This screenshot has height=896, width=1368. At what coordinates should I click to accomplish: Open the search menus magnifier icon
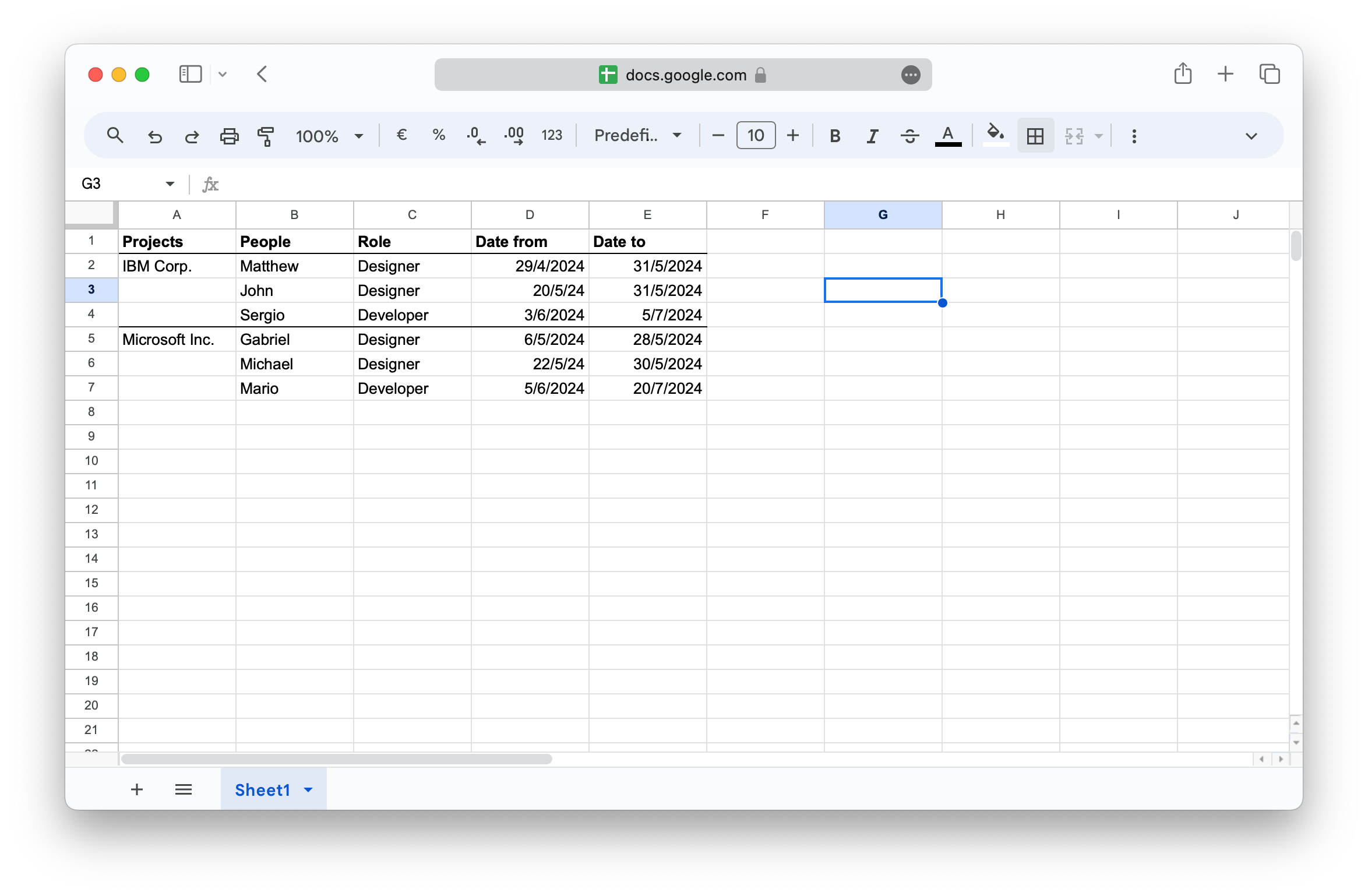coord(115,136)
